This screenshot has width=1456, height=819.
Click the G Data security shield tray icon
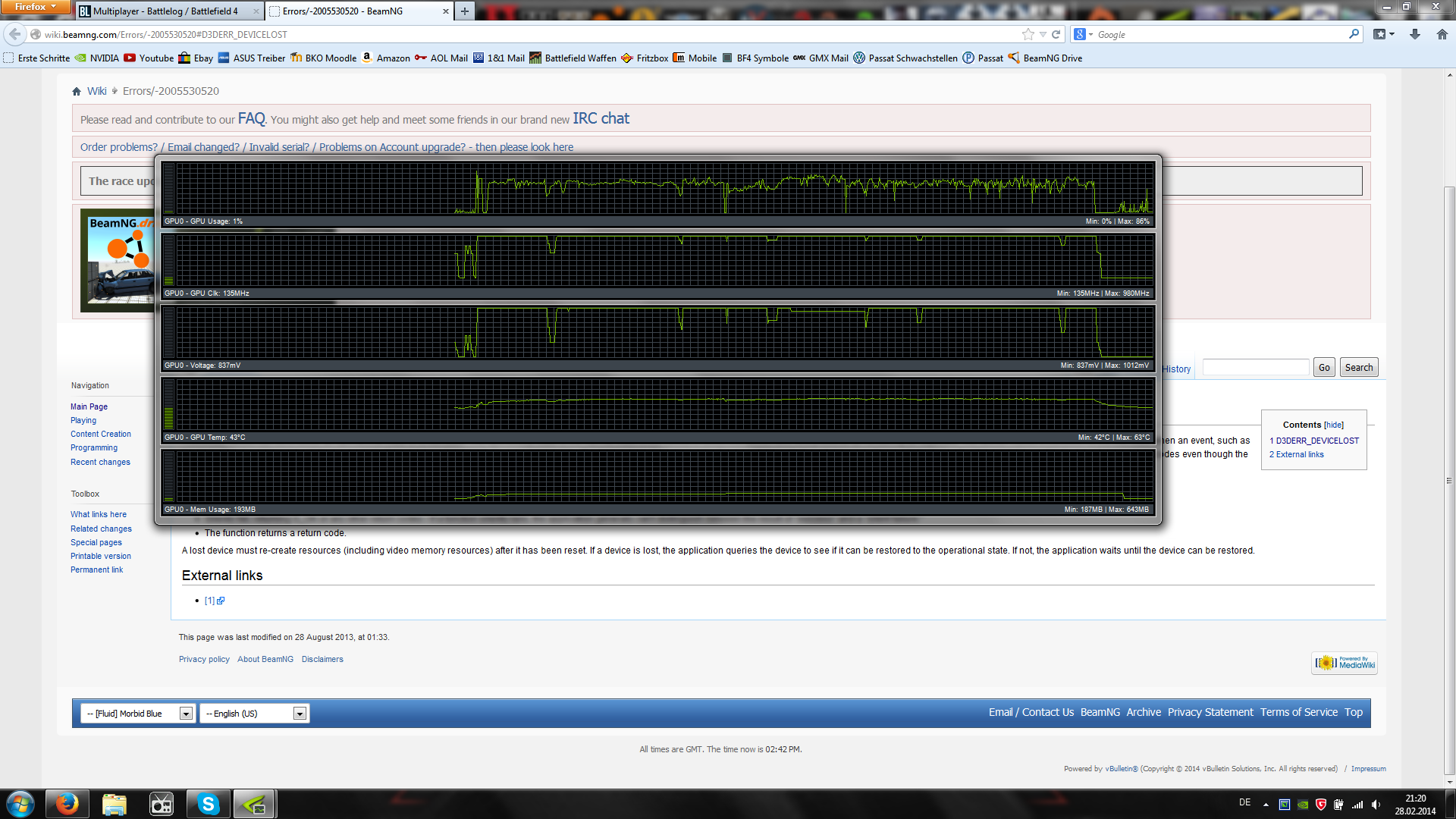[1320, 805]
